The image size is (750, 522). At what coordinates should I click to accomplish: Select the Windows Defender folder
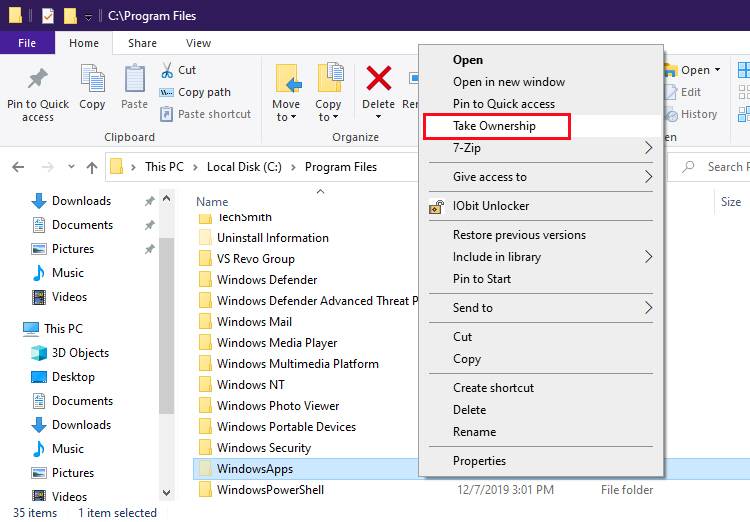coord(267,280)
